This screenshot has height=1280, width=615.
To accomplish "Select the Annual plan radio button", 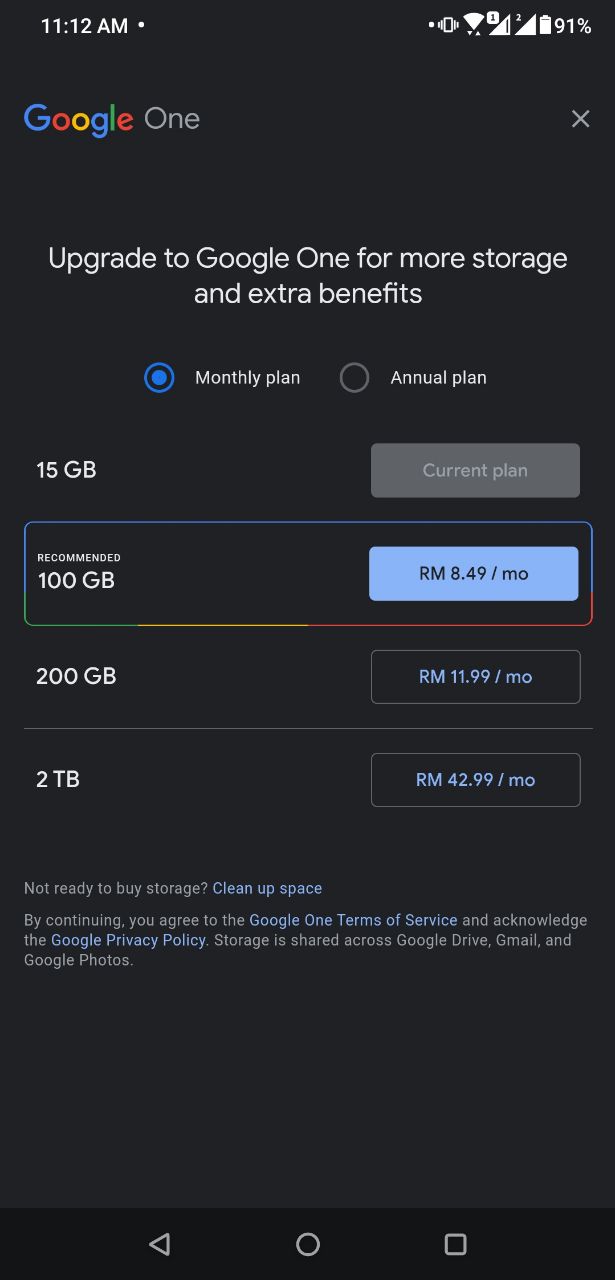I will point(354,378).
